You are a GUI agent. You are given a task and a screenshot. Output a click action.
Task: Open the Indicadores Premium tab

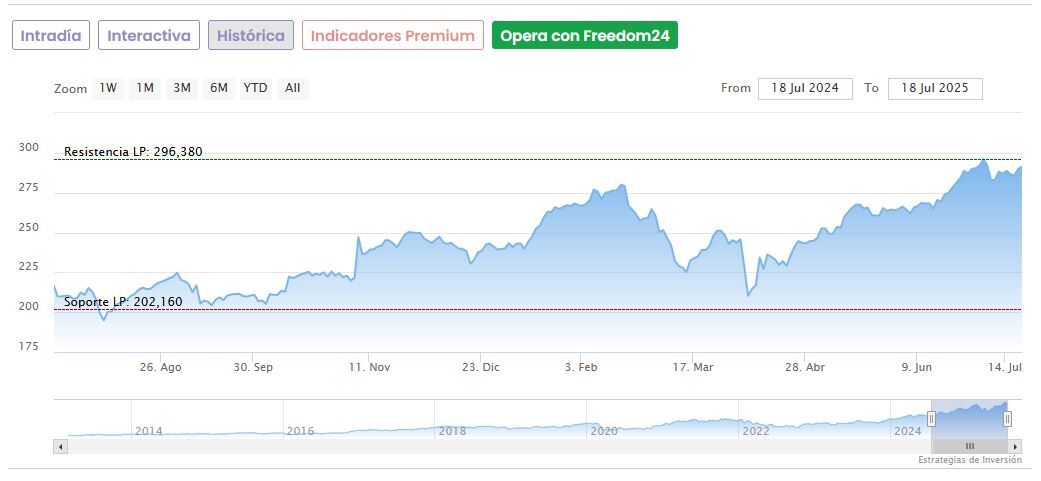(392, 36)
